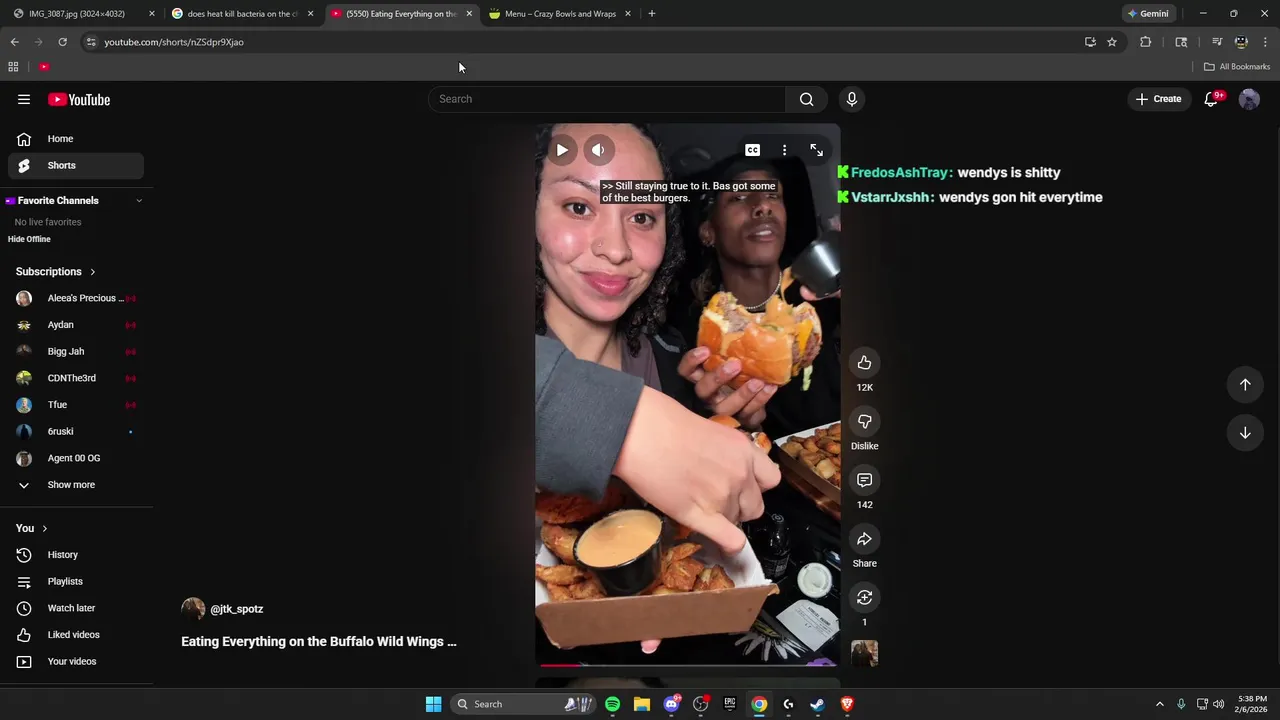Open the Extensions puzzle icon
This screenshot has width=1280, height=720.
click(1146, 42)
